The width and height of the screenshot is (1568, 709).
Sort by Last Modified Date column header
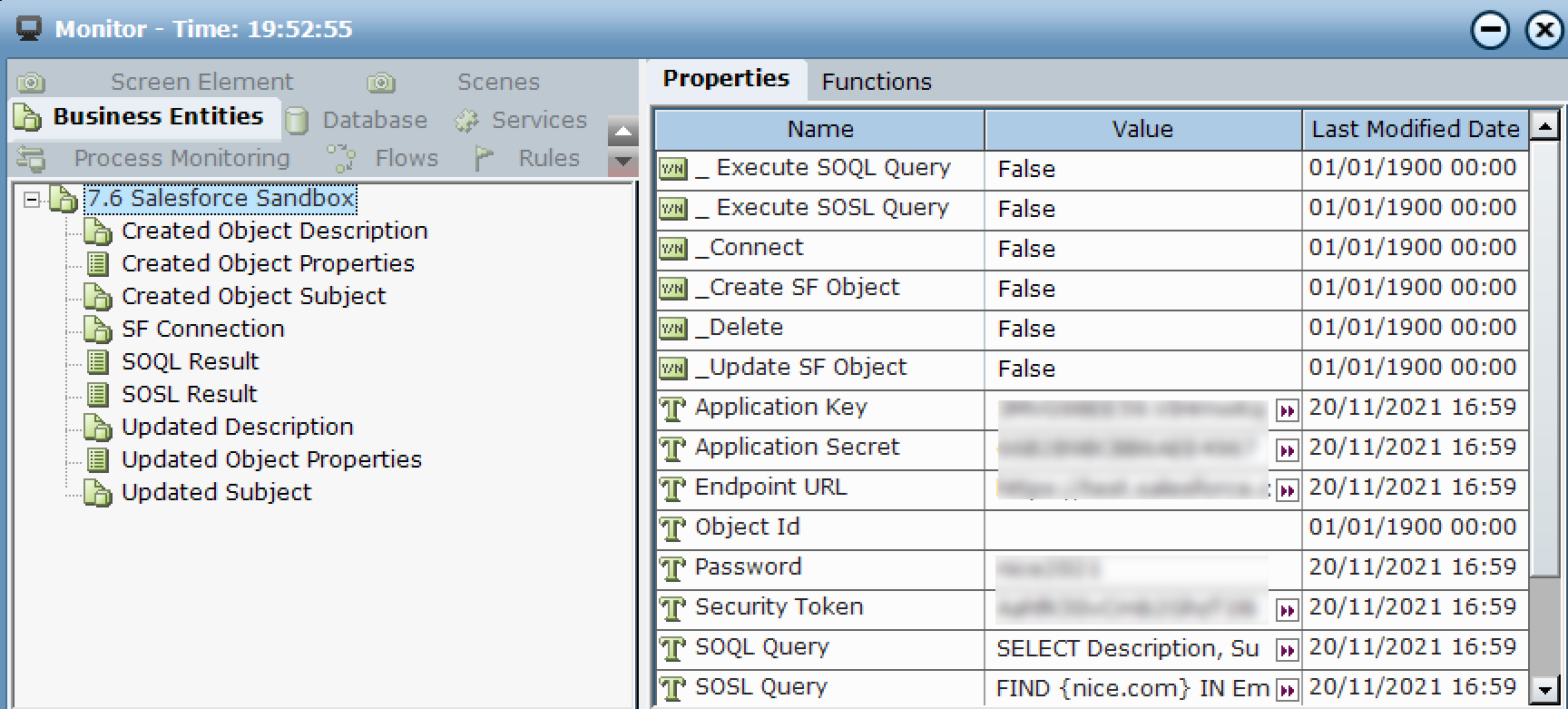click(x=1416, y=130)
